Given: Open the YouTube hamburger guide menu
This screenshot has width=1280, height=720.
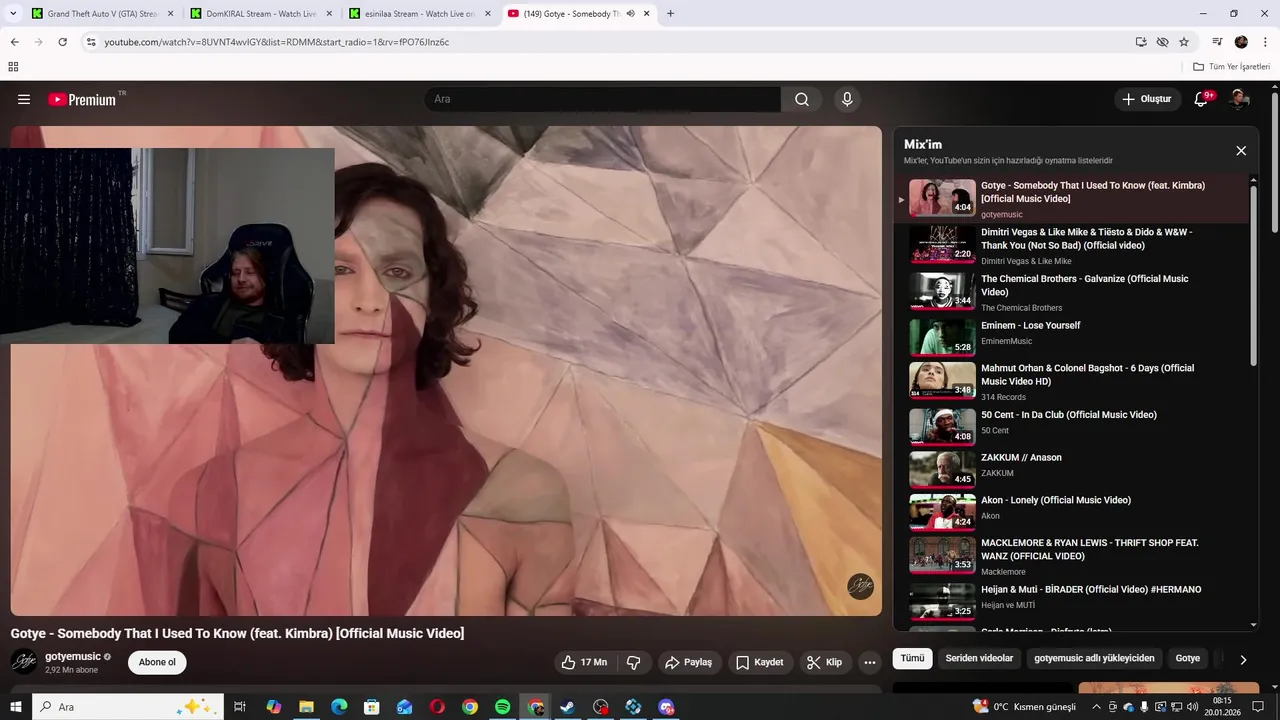Looking at the screenshot, I should point(24,99).
